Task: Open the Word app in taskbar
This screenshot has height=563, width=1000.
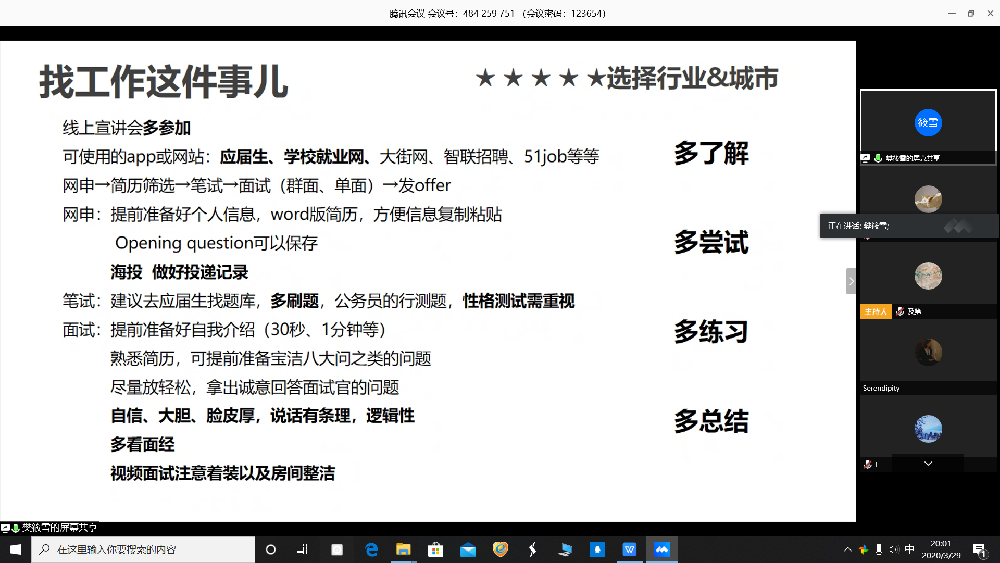Action: 629,549
